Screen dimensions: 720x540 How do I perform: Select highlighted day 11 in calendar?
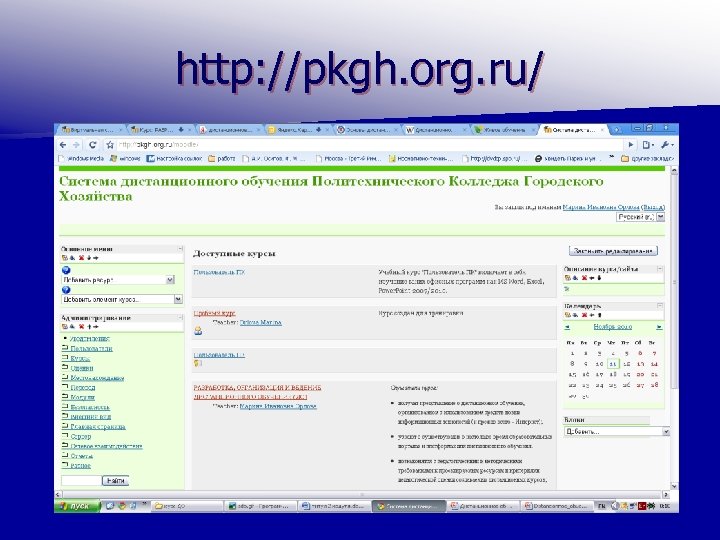(613, 364)
